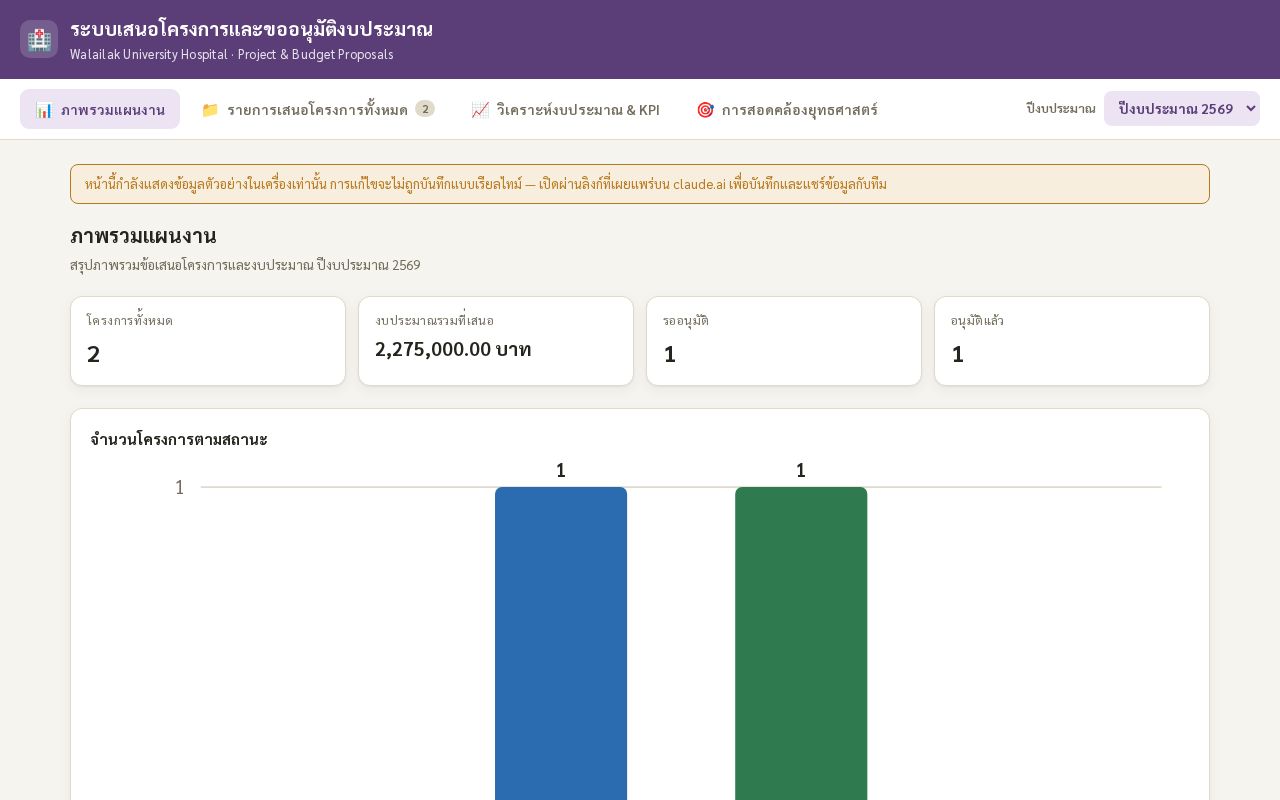Click the Walailak University Hospital subtitle
This screenshot has height=800, width=1280.
tap(232, 55)
